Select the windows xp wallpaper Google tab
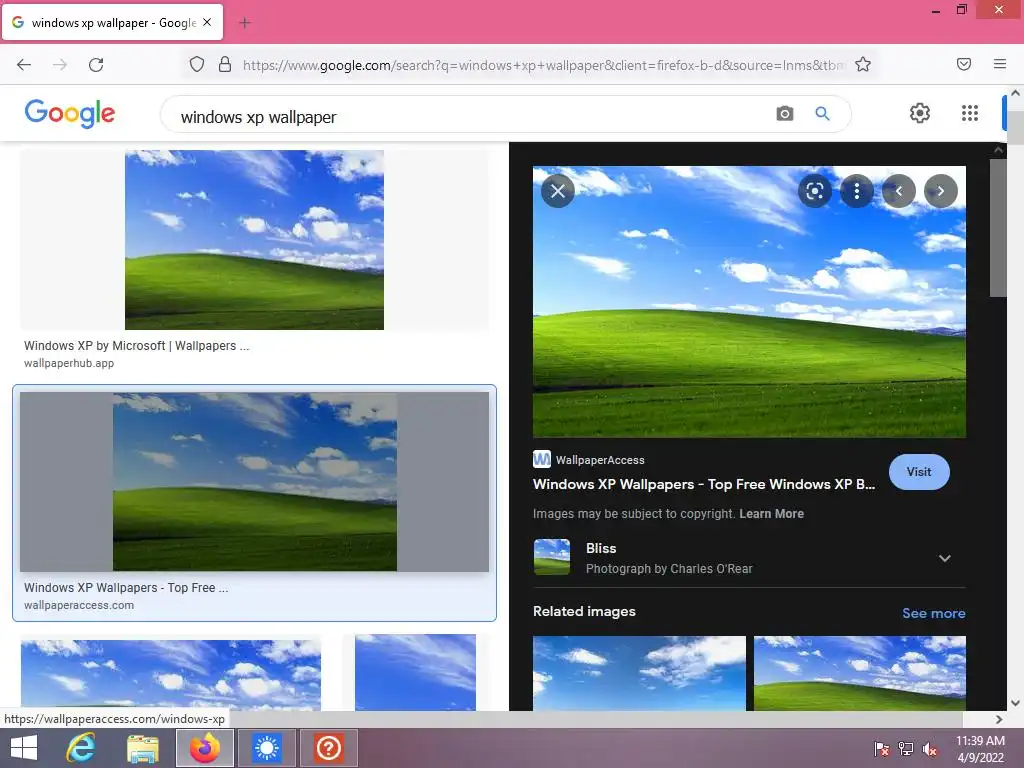The width and height of the screenshot is (1024, 768). point(112,22)
